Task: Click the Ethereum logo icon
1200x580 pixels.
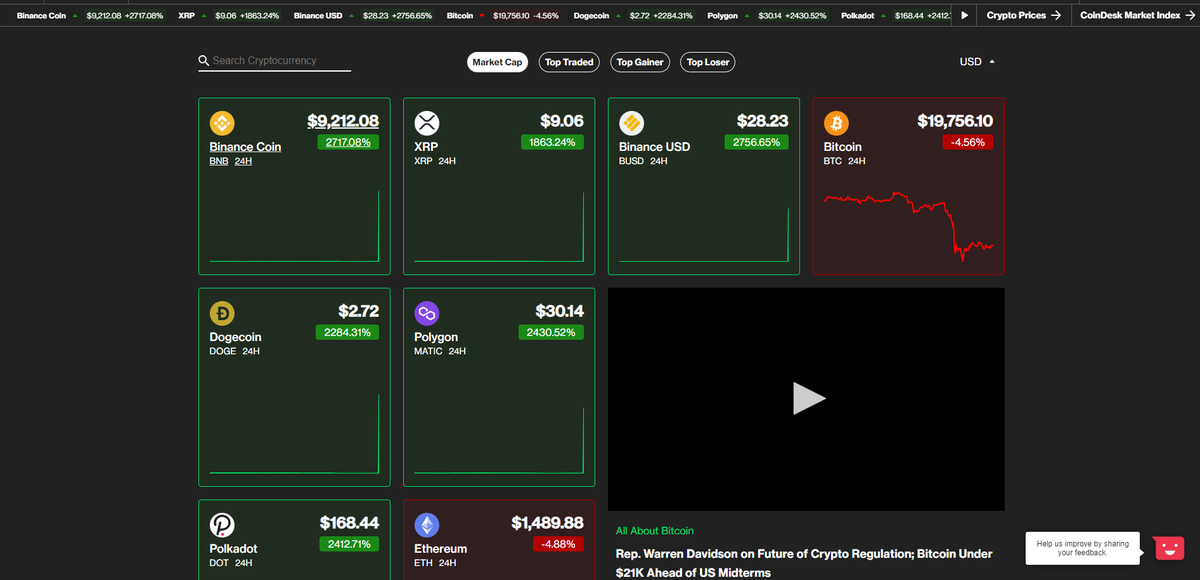Action: 427,525
